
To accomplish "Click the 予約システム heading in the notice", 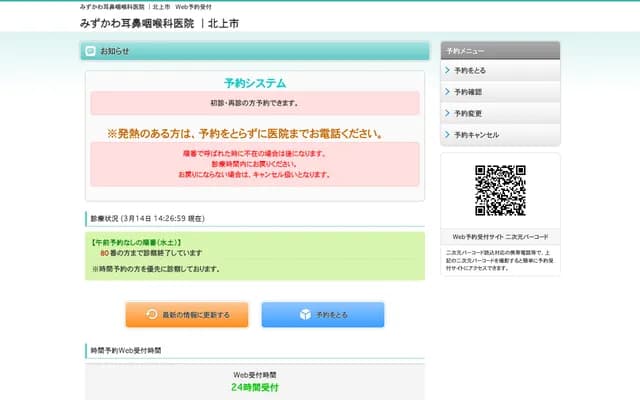I will (x=254, y=83).
